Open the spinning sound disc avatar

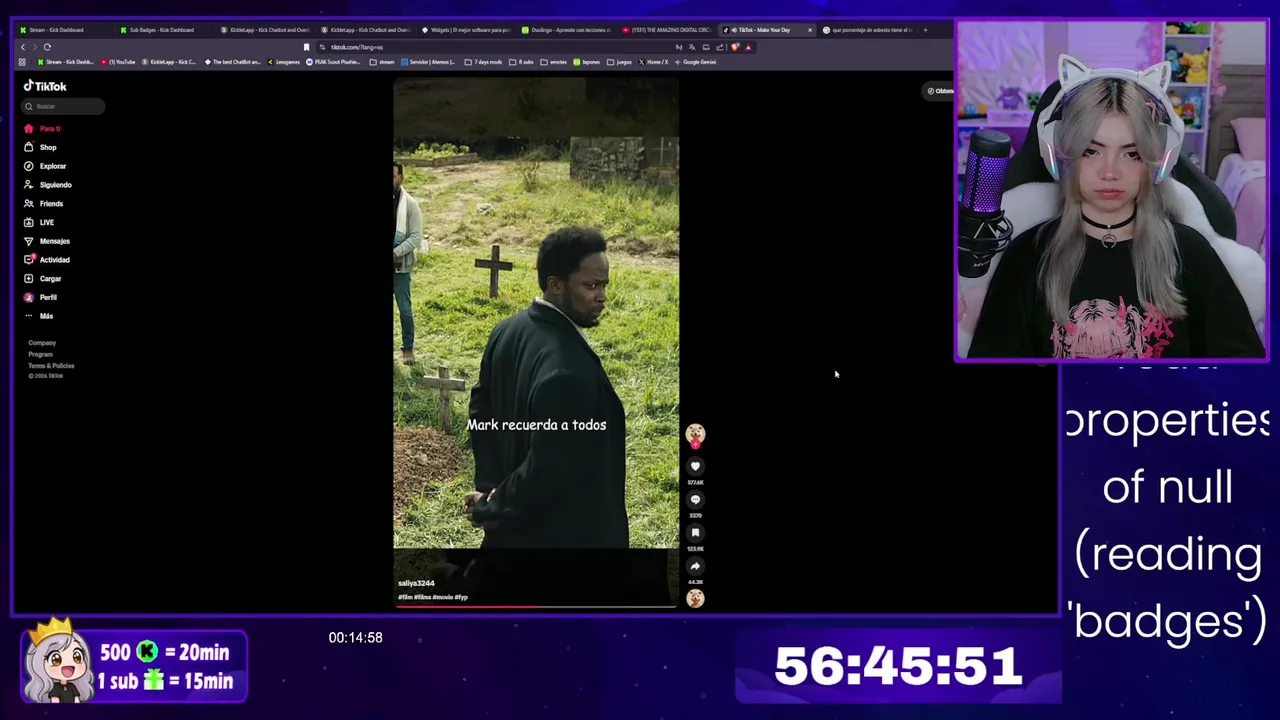[x=695, y=598]
